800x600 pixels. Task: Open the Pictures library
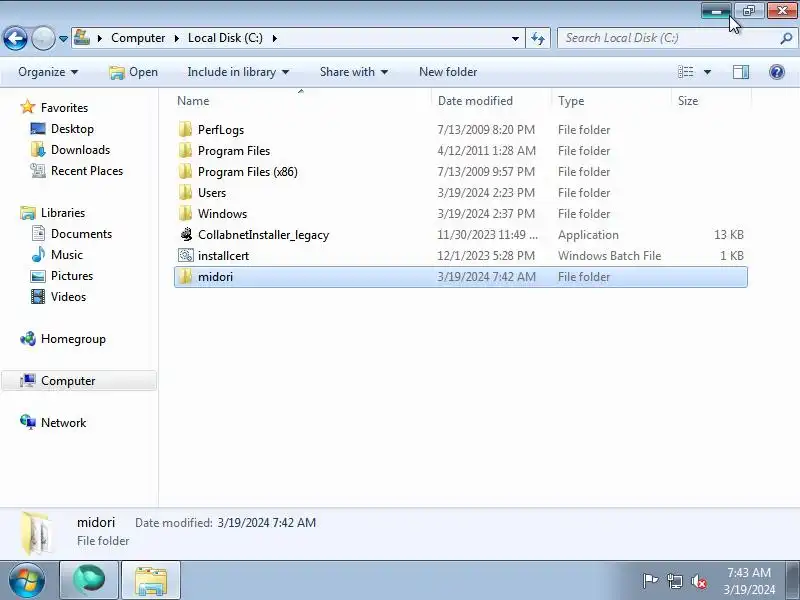pos(62,276)
